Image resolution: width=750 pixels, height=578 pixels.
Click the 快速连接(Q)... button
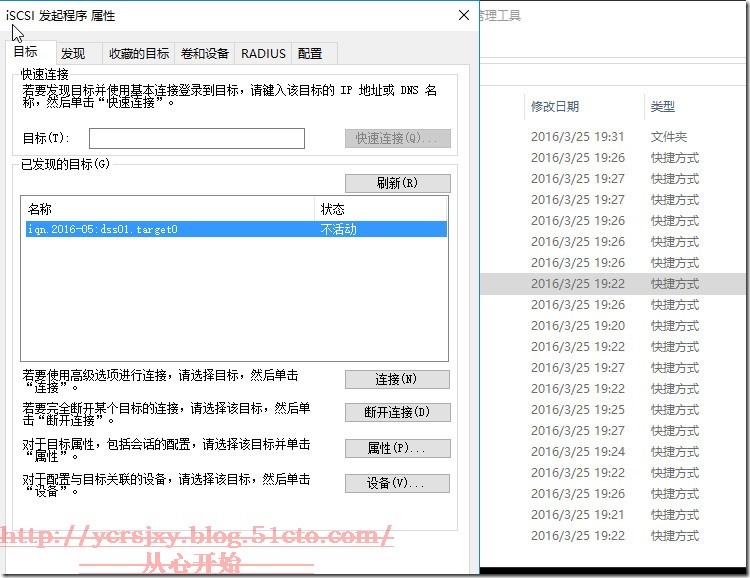397,138
